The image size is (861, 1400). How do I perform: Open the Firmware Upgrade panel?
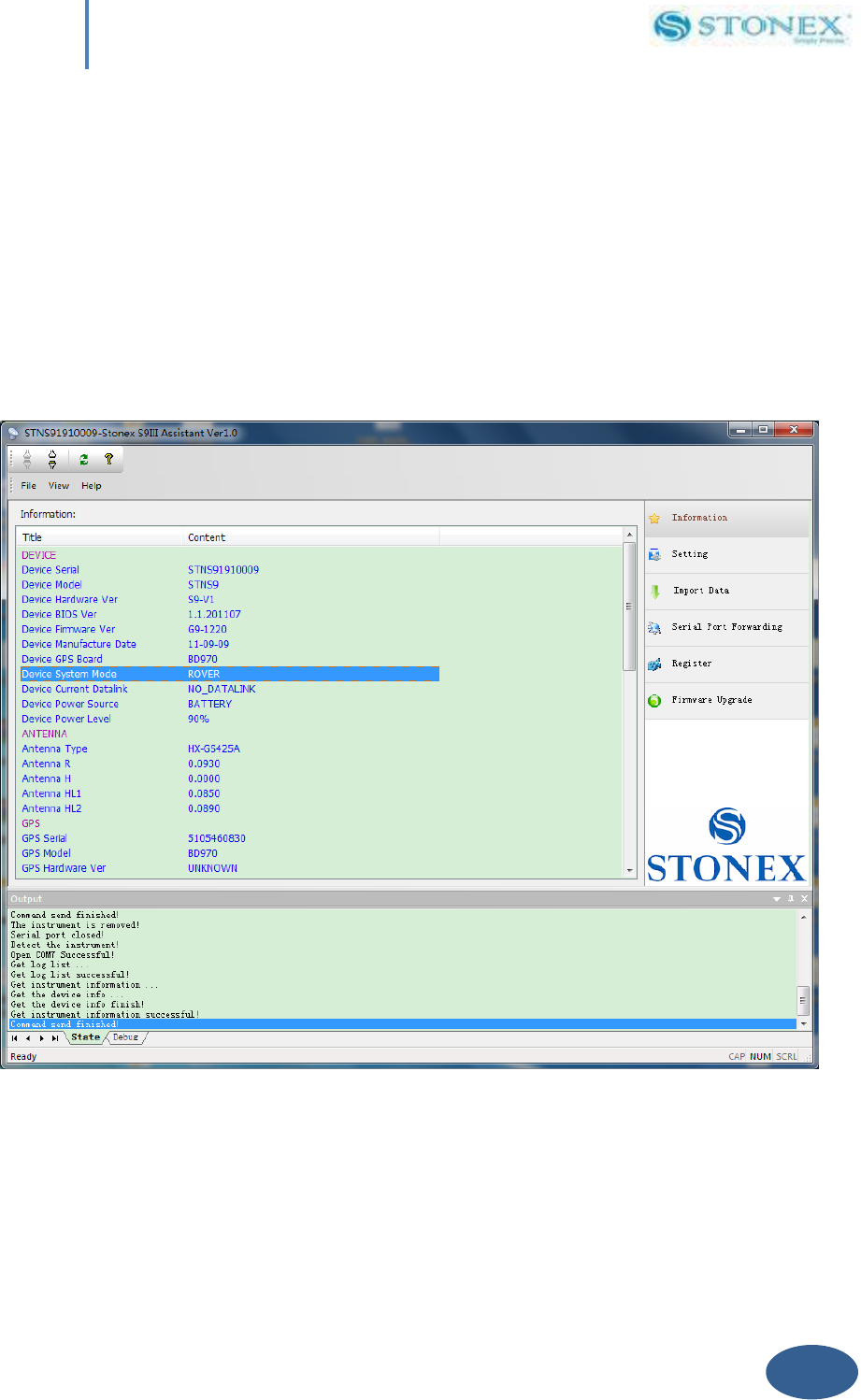(x=726, y=701)
